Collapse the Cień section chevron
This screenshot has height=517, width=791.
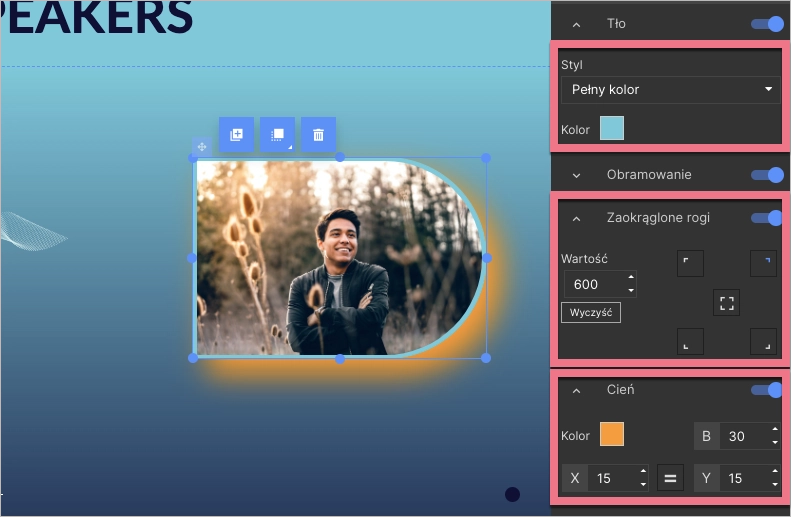tap(576, 390)
